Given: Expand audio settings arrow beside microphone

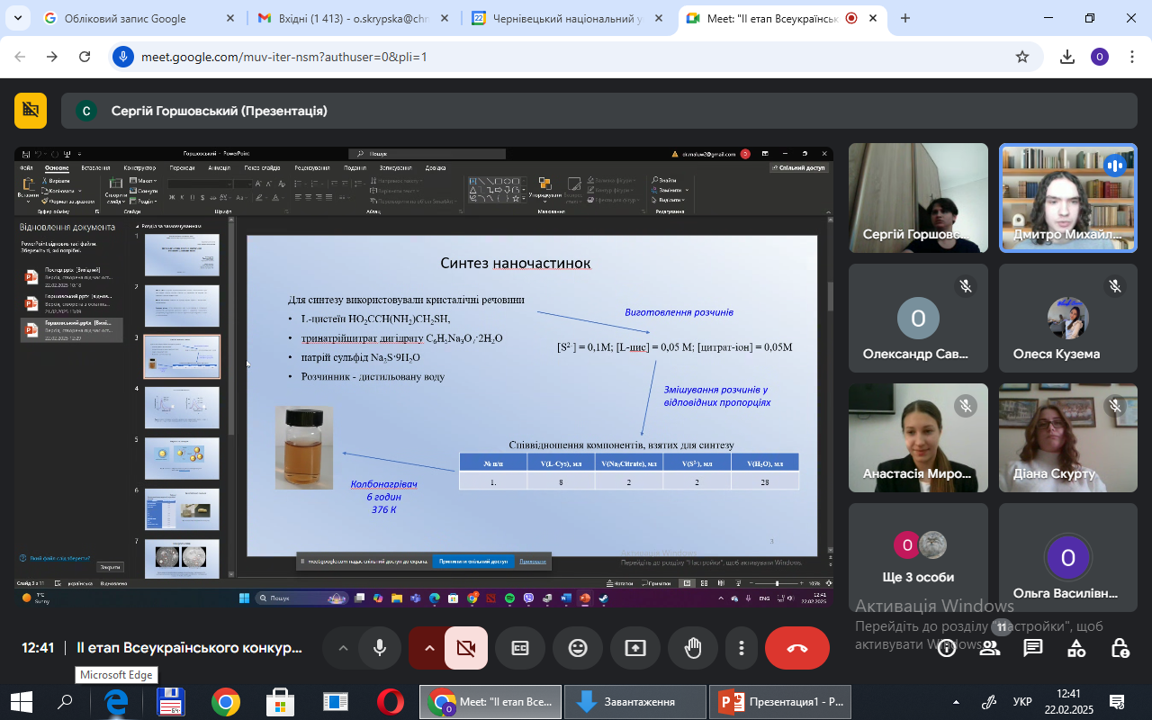Looking at the screenshot, I should pyautogui.click(x=342, y=648).
